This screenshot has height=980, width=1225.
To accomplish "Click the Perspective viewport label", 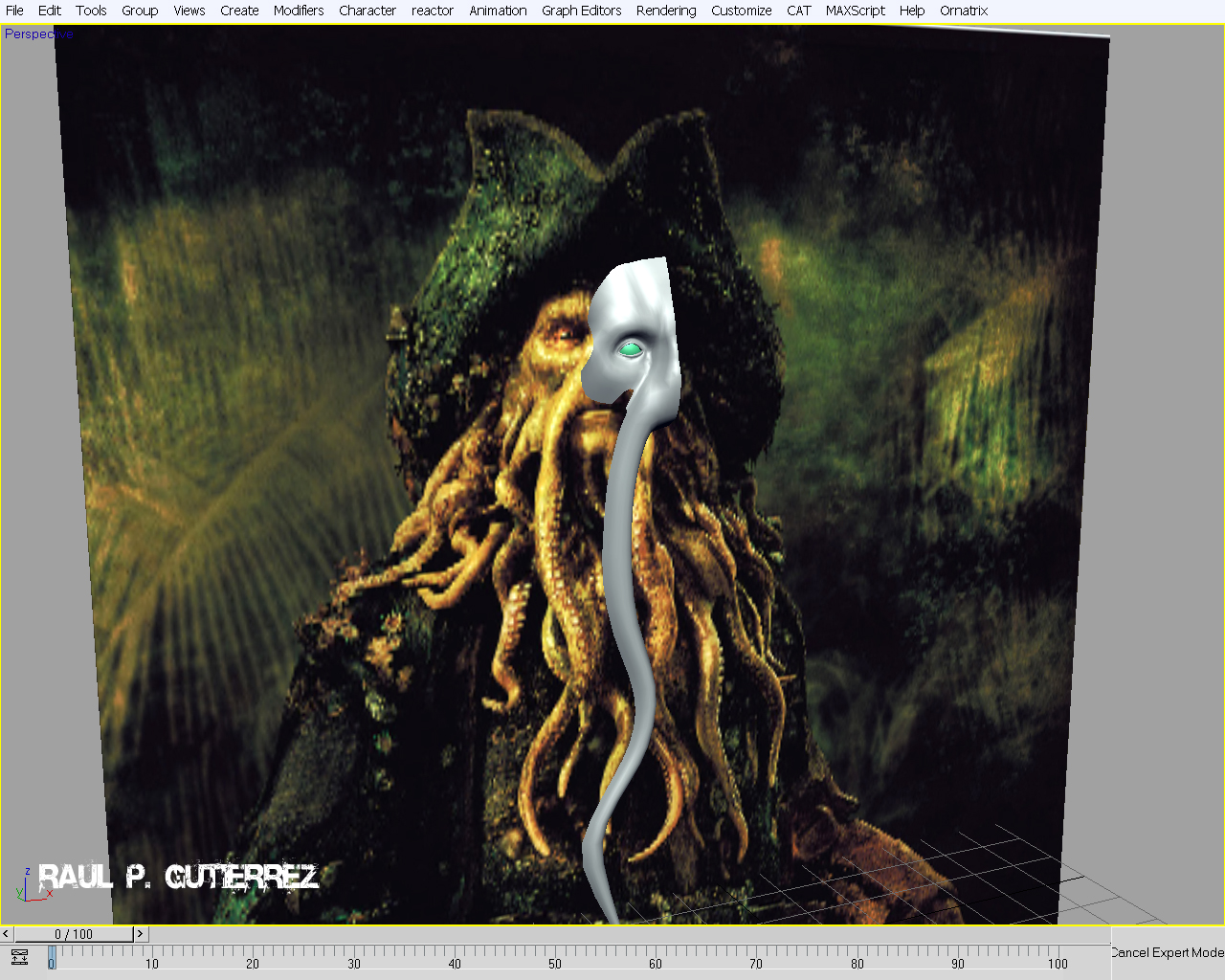I will pos(38,33).
